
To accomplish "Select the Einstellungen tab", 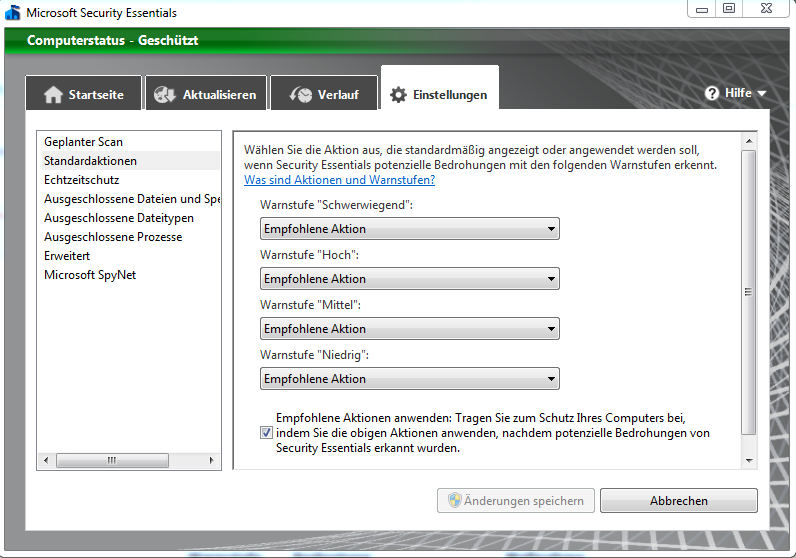I will point(440,88).
